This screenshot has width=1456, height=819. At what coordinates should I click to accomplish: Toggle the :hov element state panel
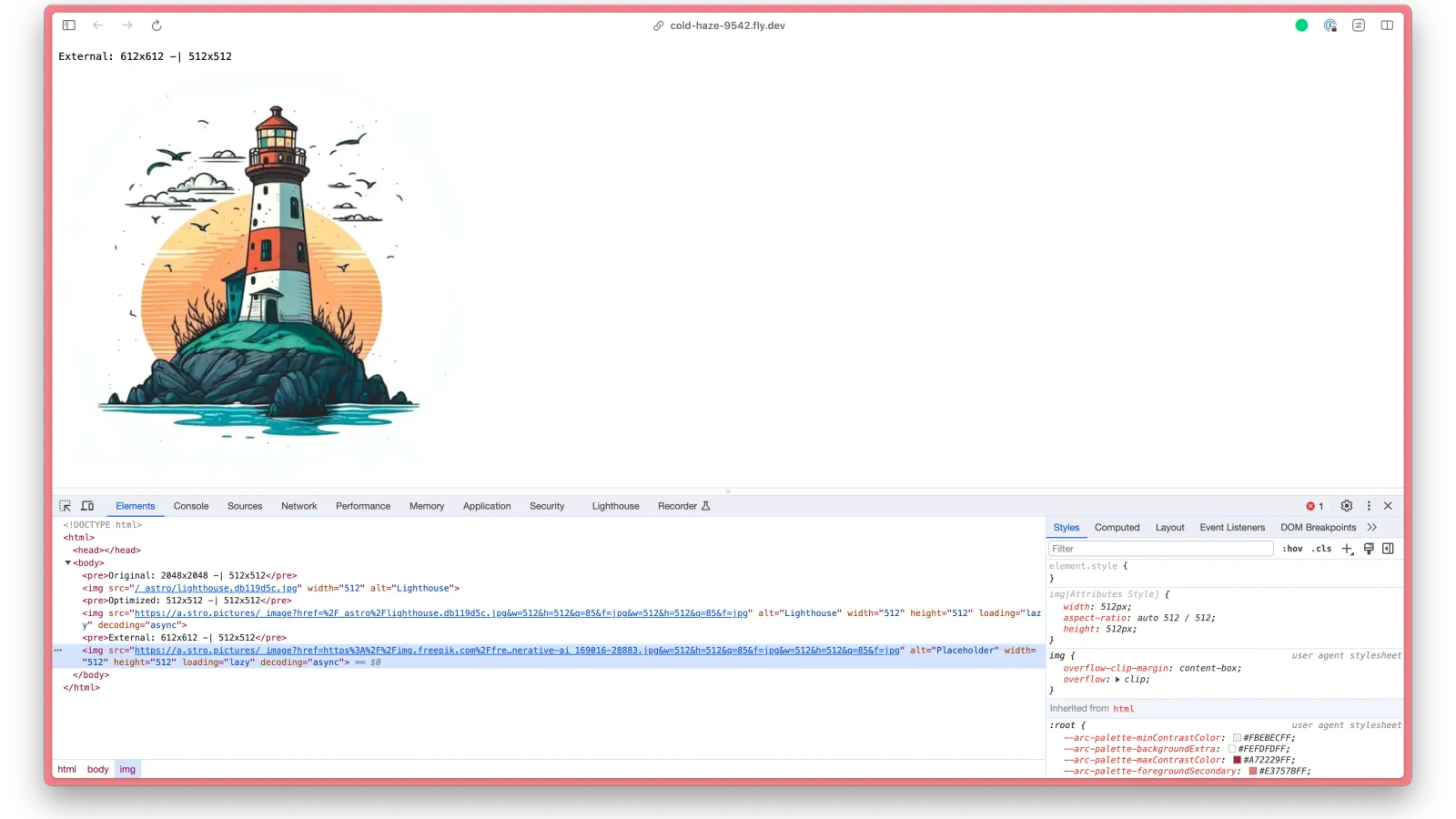(x=1292, y=549)
